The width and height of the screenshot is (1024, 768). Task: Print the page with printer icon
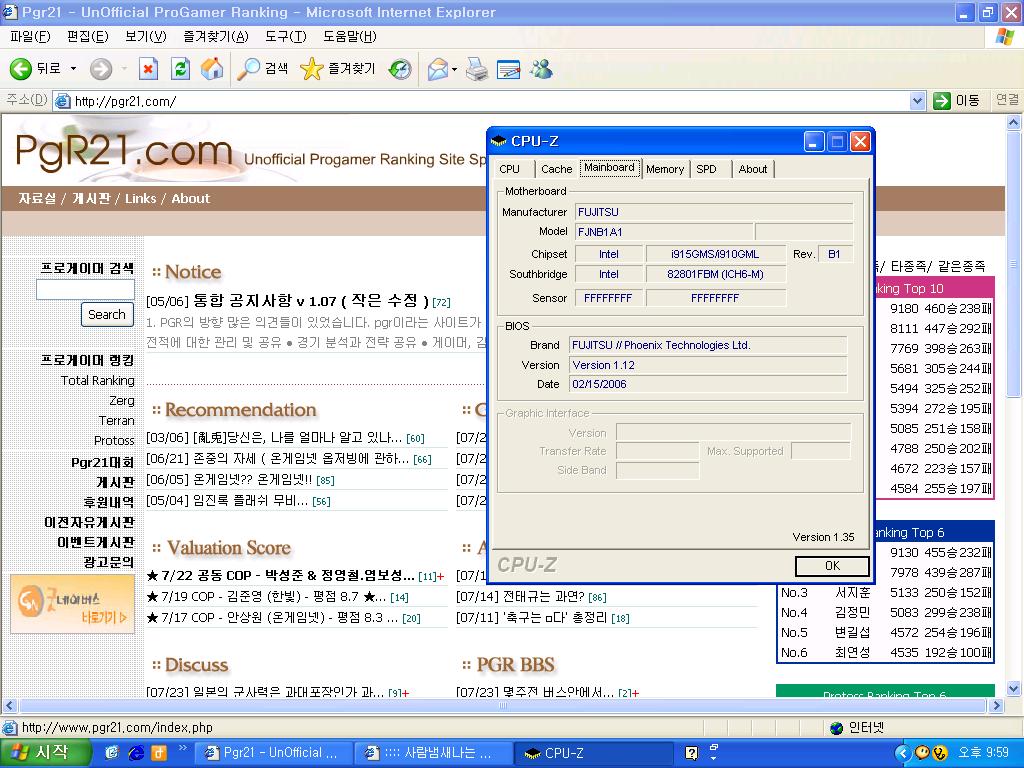[x=477, y=69]
